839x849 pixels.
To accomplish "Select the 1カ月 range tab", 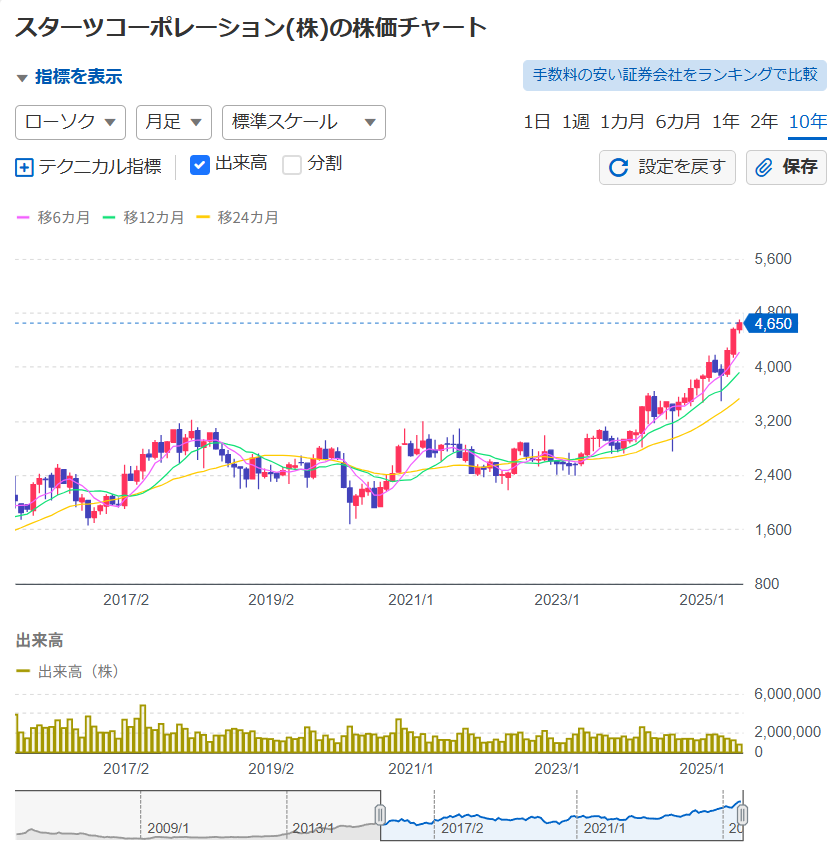I will pyautogui.click(x=622, y=122).
